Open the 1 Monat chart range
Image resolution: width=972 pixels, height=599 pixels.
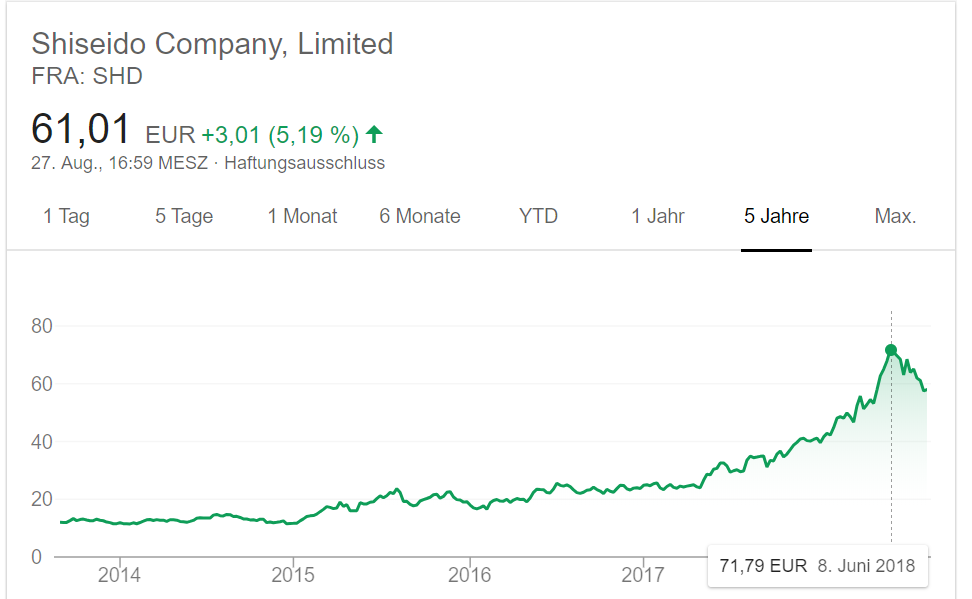tap(302, 216)
